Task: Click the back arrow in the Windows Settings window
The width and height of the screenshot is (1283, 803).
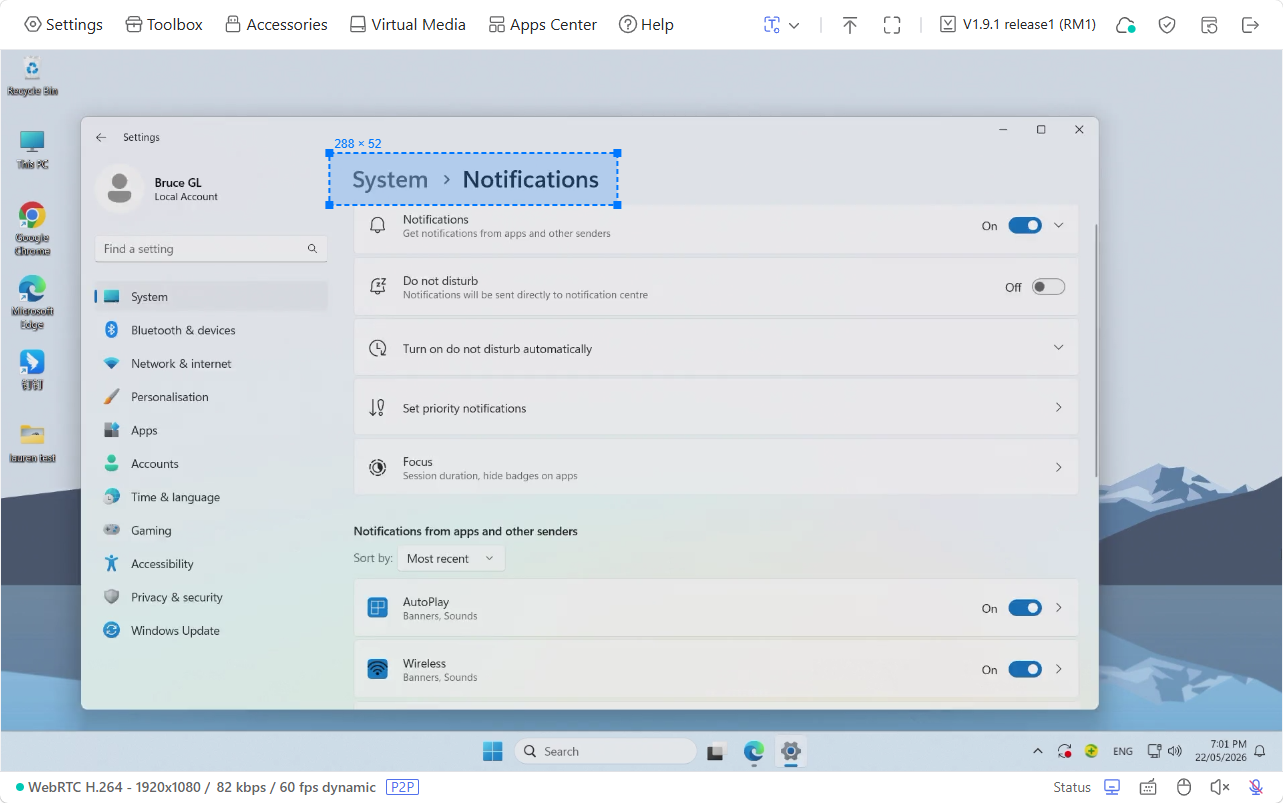Action: point(101,137)
